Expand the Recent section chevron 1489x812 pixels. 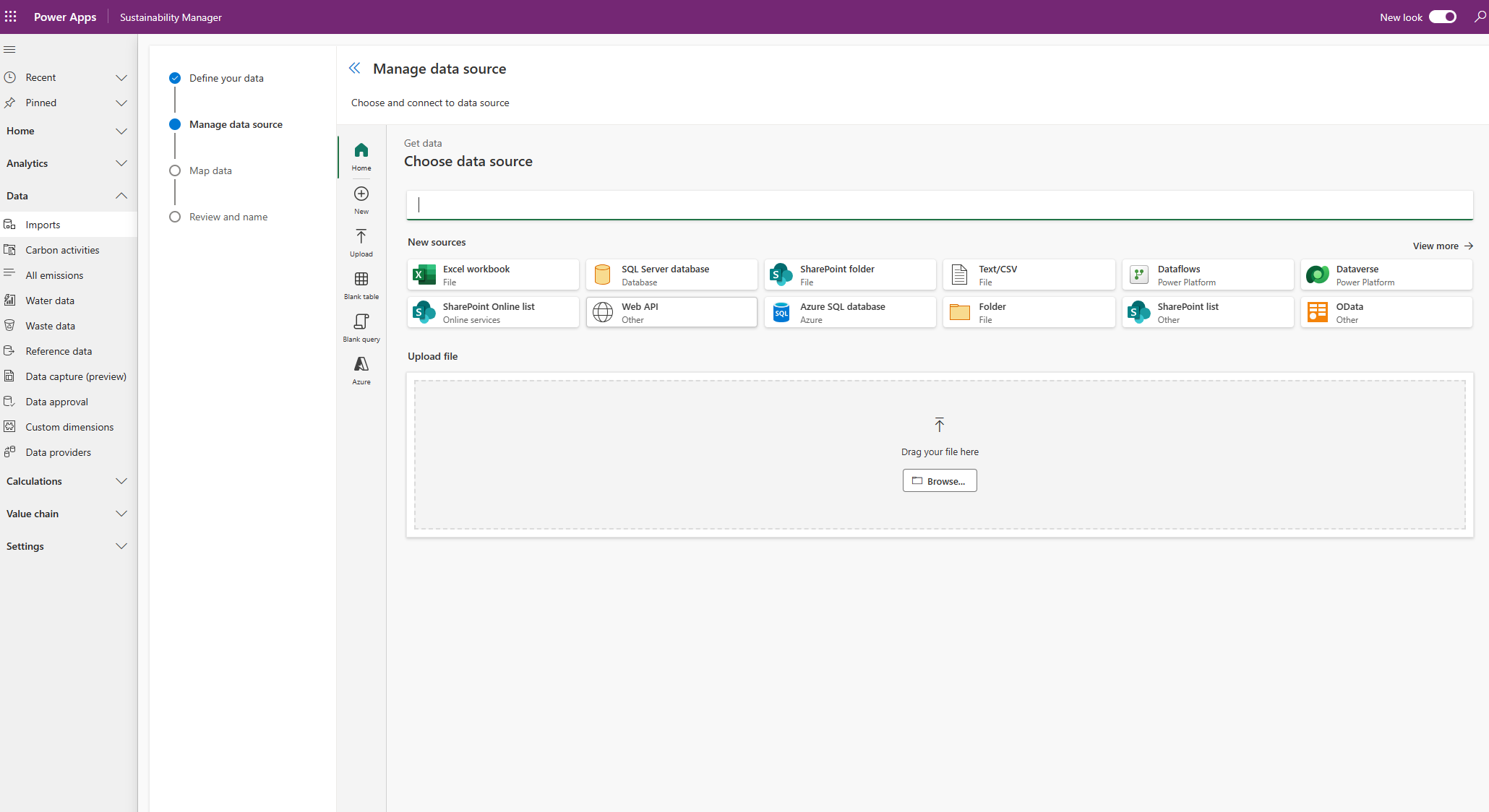click(121, 77)
